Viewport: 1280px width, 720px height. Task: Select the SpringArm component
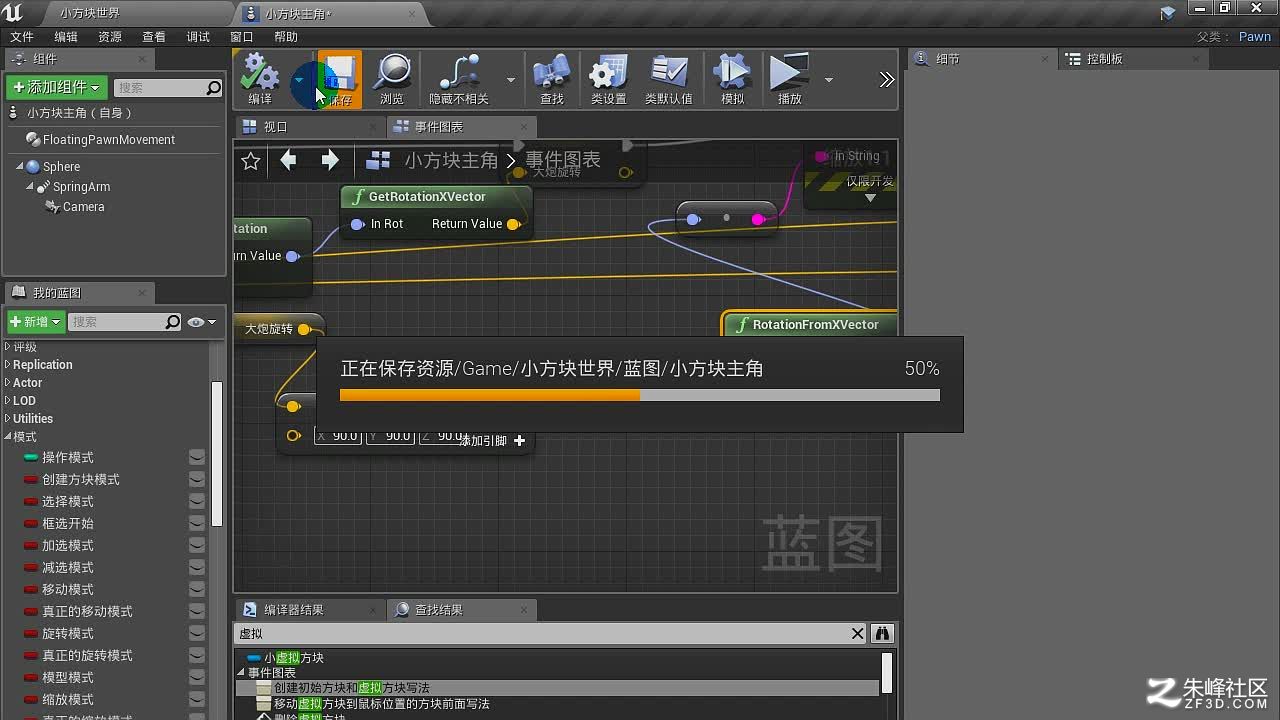(73, 187)
